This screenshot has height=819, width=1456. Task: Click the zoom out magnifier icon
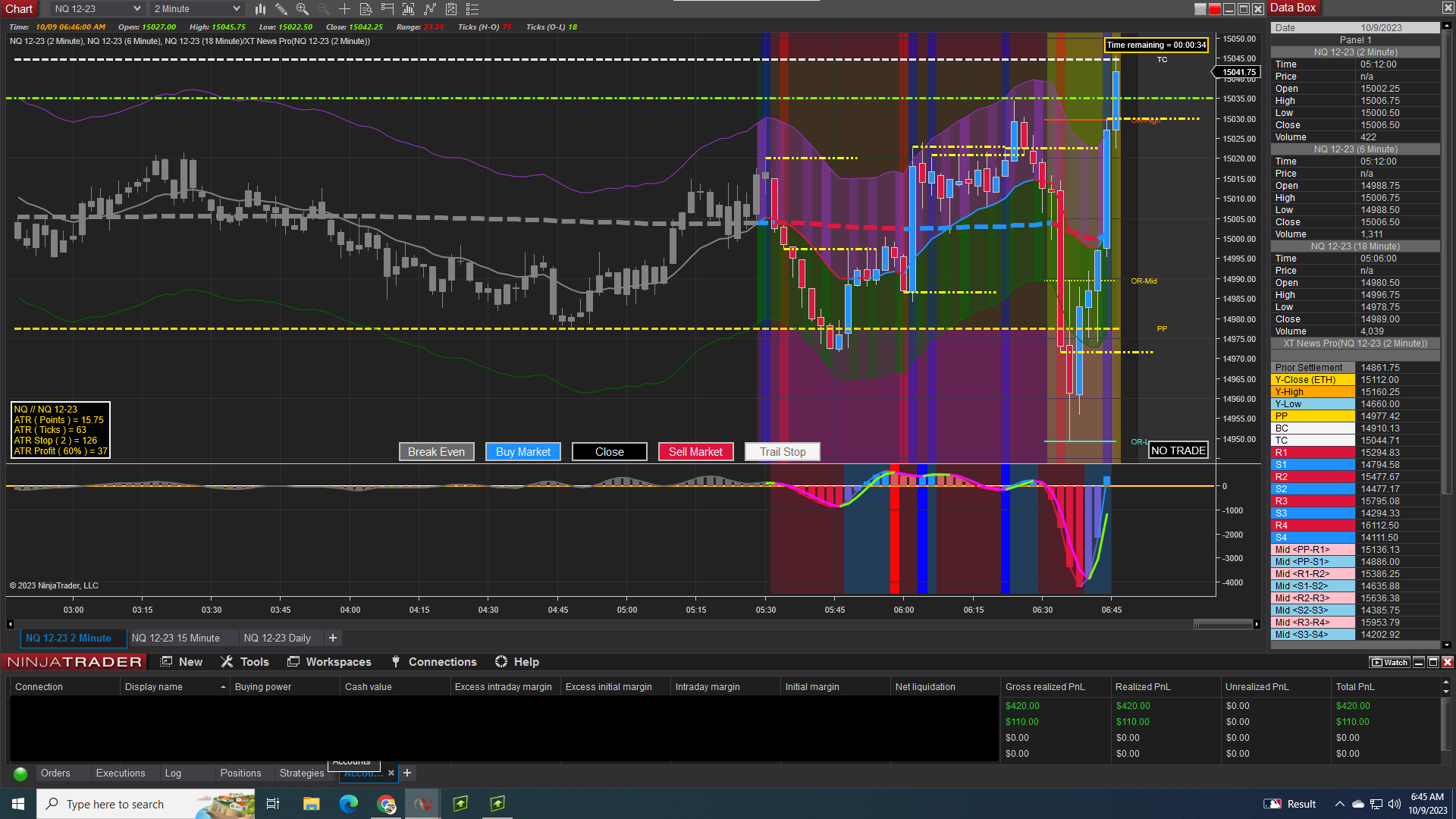324,9
